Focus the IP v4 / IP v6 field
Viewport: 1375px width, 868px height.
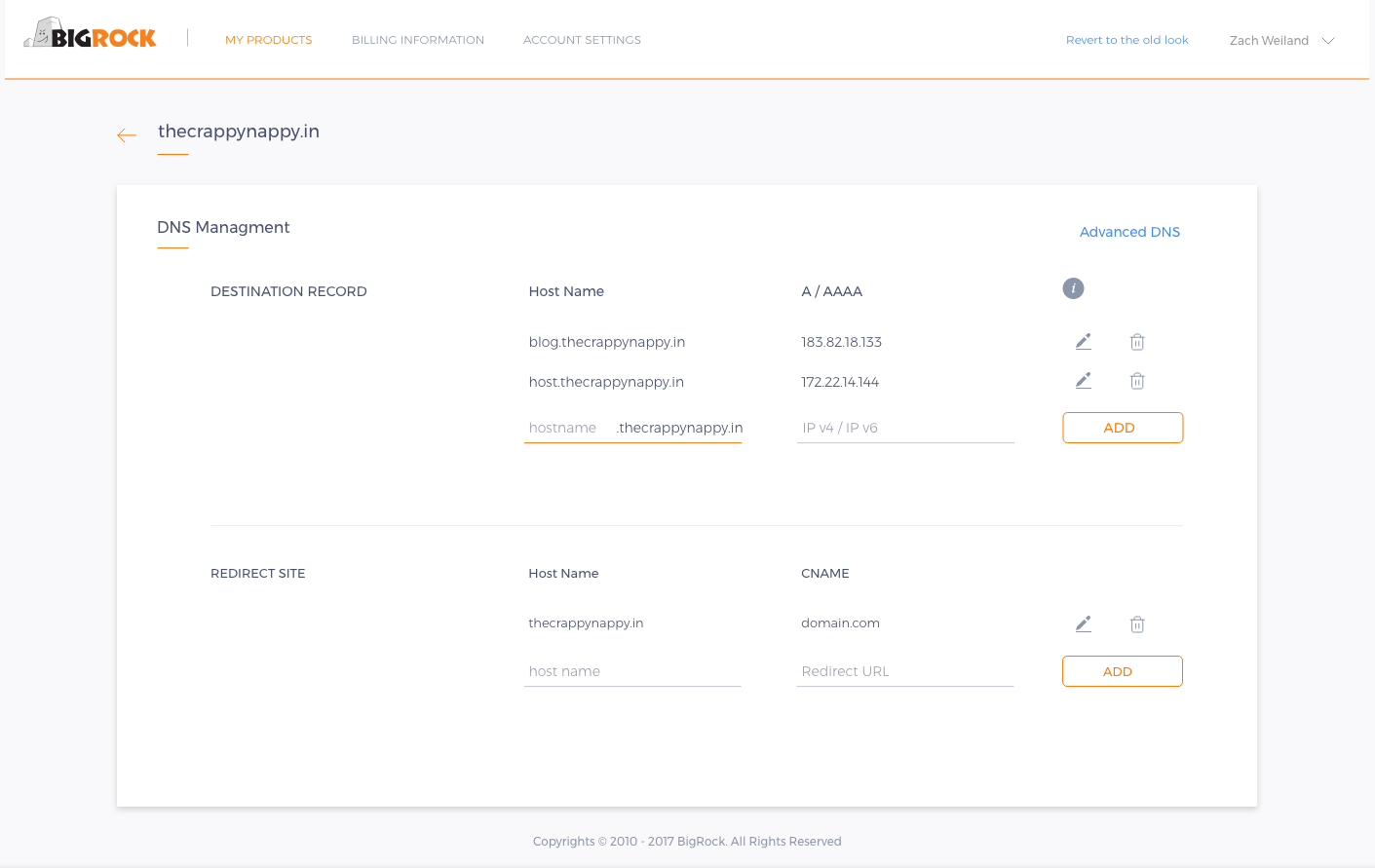905,428
